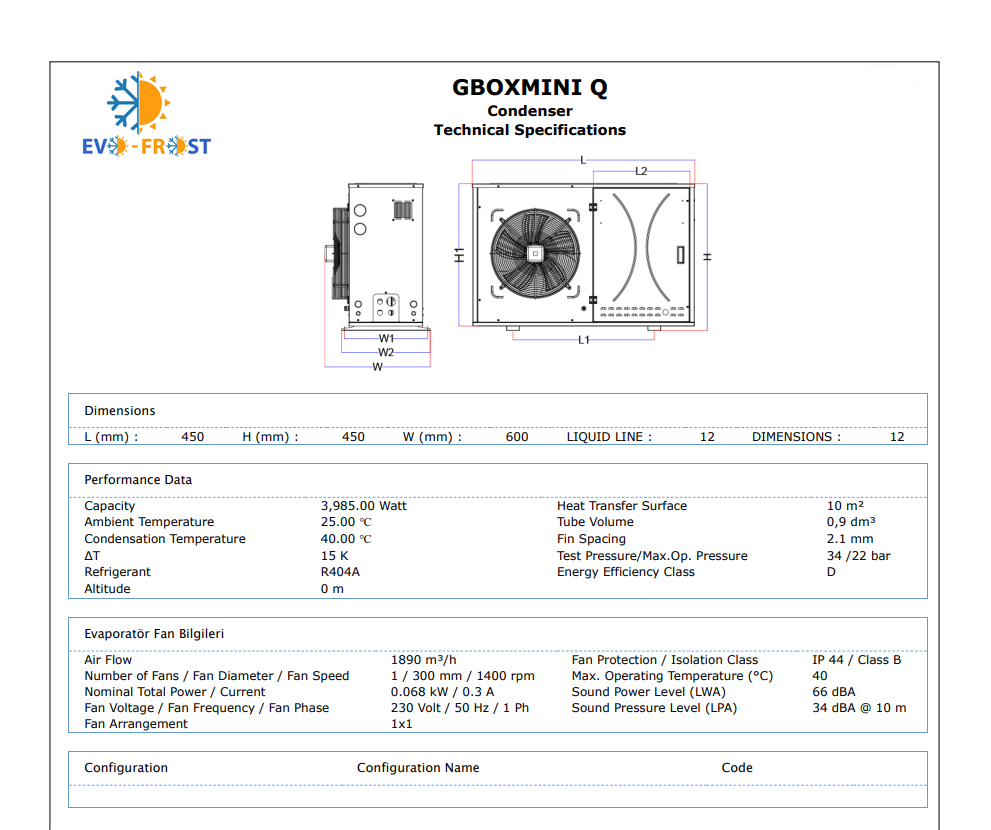Click the L1 dimension label in drawing
The image size is (991, 830).
click(583, 340)
